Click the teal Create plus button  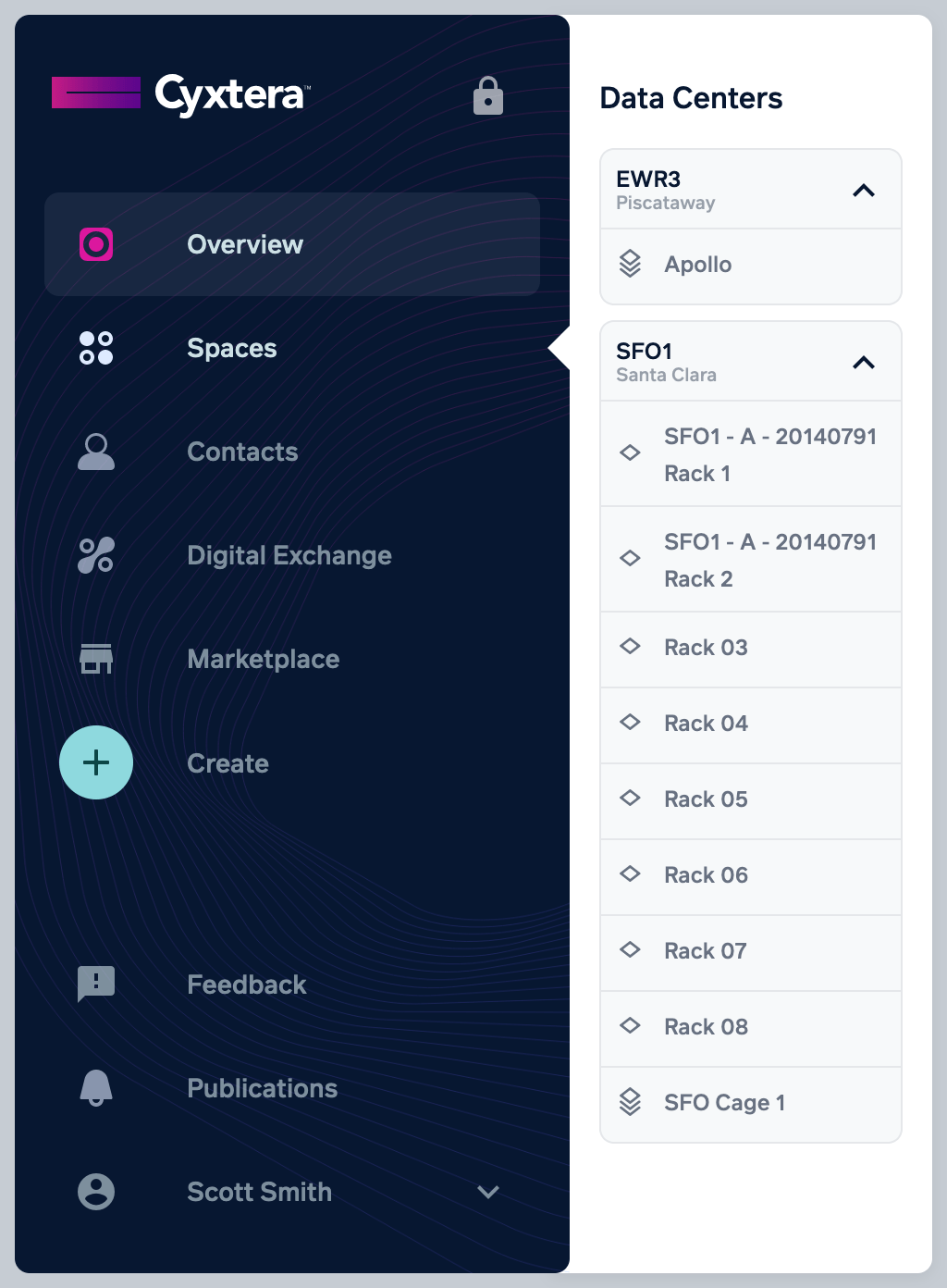tap(96, 762)
